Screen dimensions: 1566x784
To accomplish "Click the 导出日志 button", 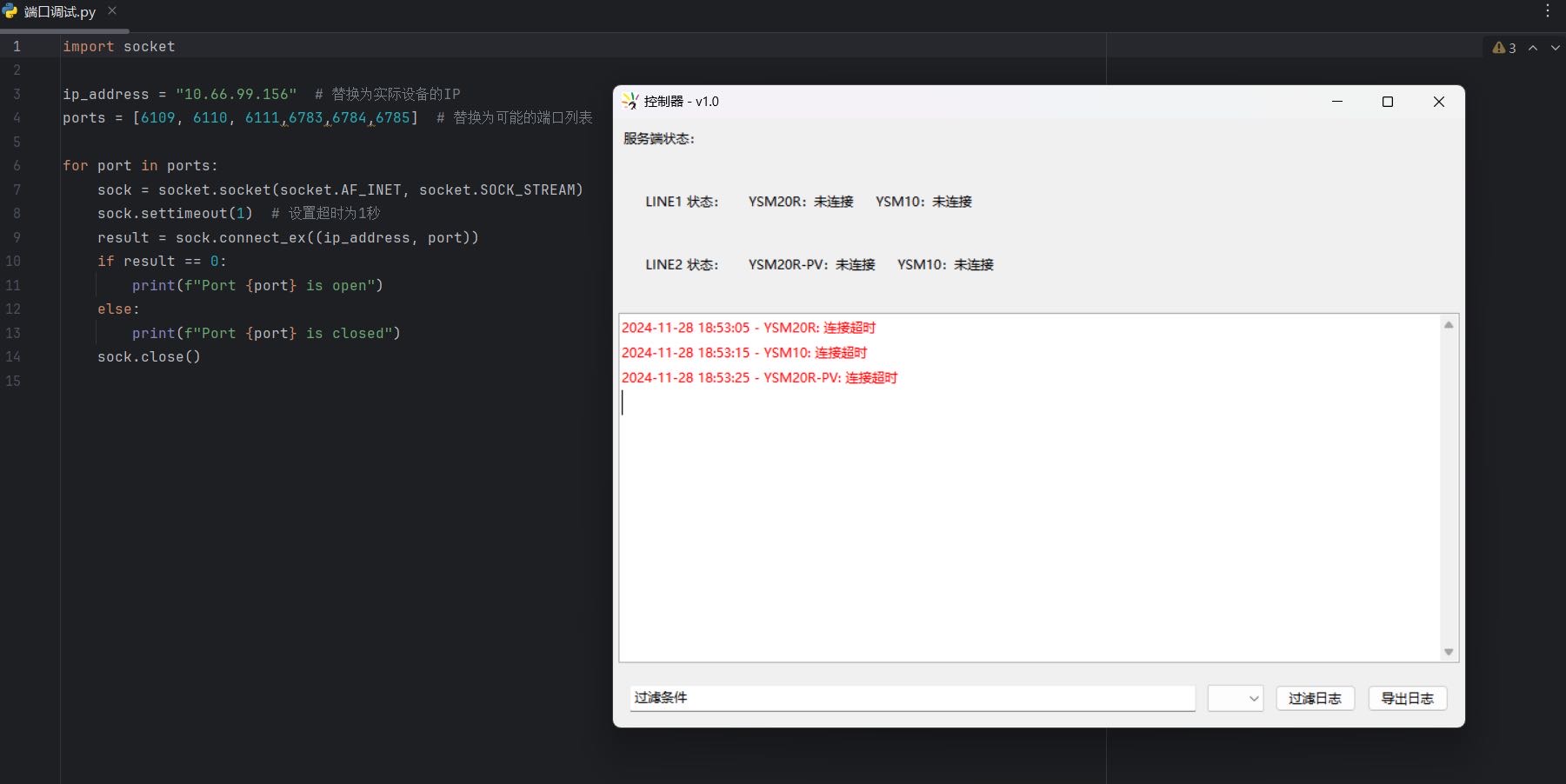I will click(1407, 698).
